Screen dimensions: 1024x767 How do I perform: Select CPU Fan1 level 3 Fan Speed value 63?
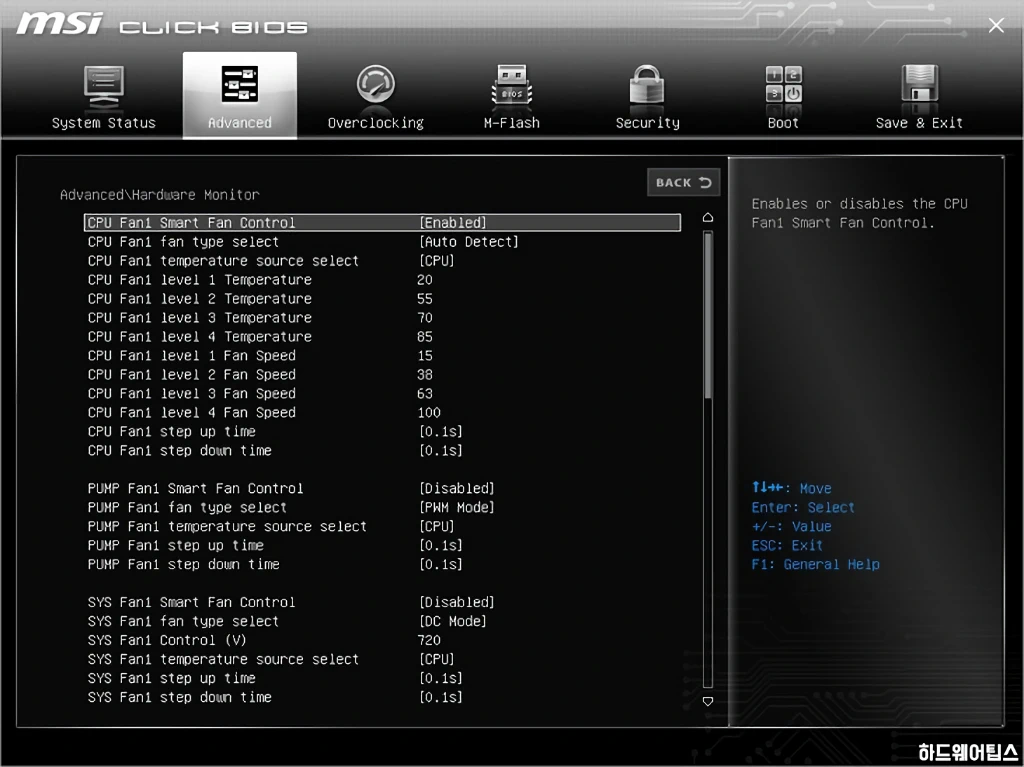[x=424, y=393]
